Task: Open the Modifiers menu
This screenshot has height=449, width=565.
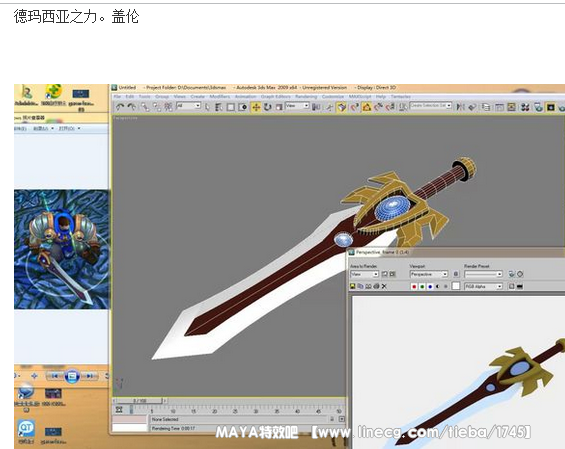Action: 219,97
